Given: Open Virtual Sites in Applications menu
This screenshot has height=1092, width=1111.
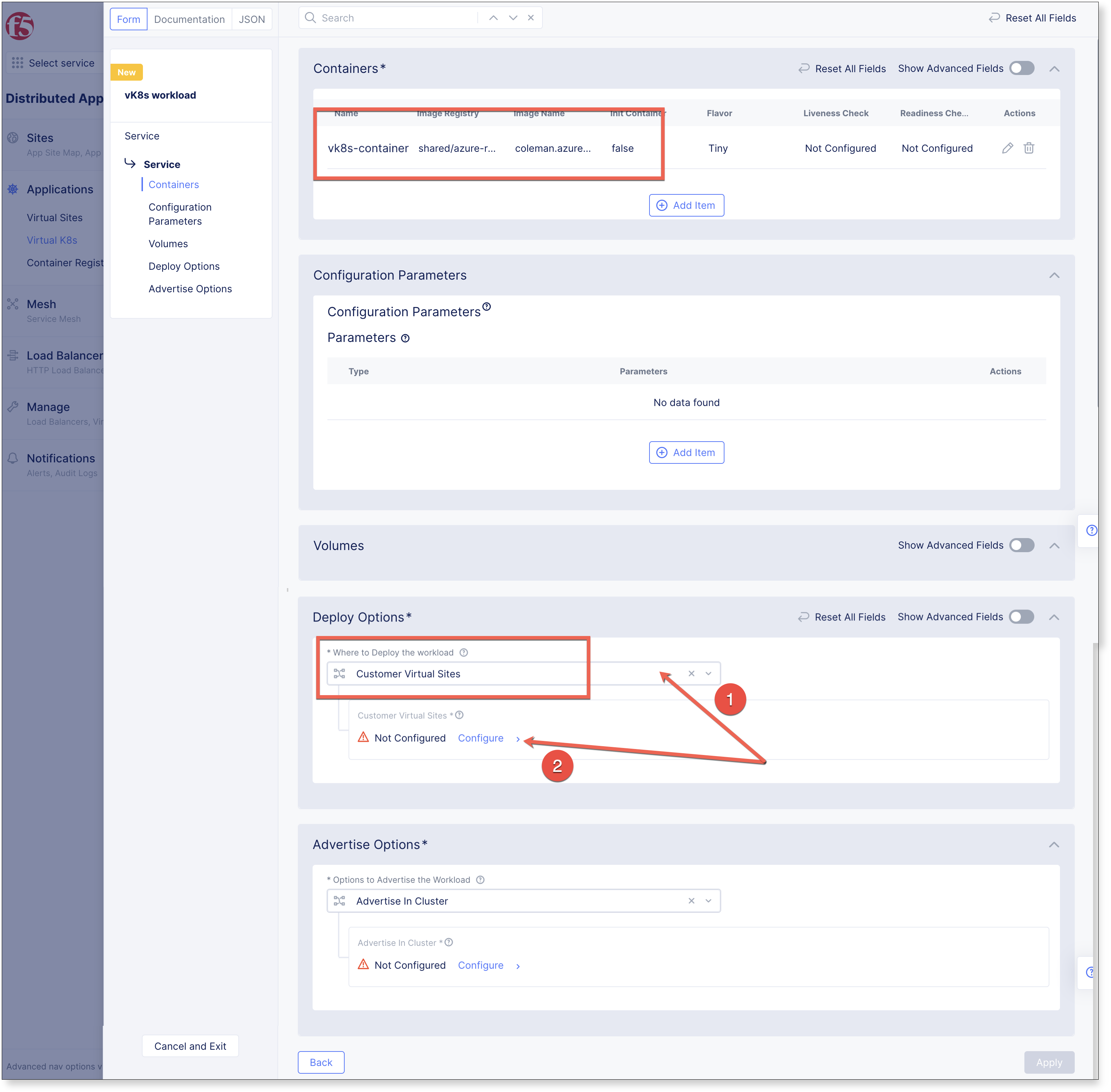Looking at the screenshot, I should click(x=55, y=217).
